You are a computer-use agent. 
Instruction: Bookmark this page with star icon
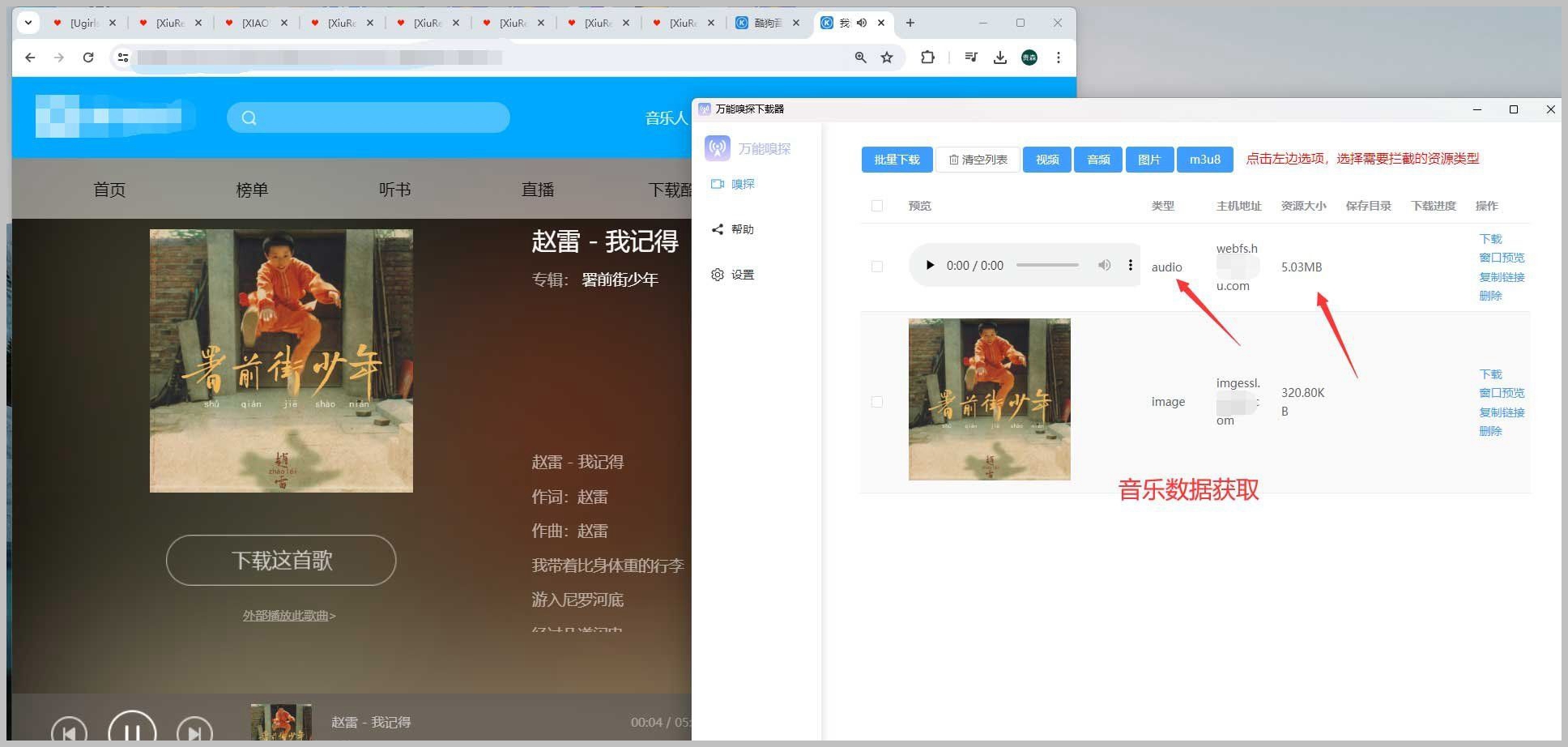[887, 58]
